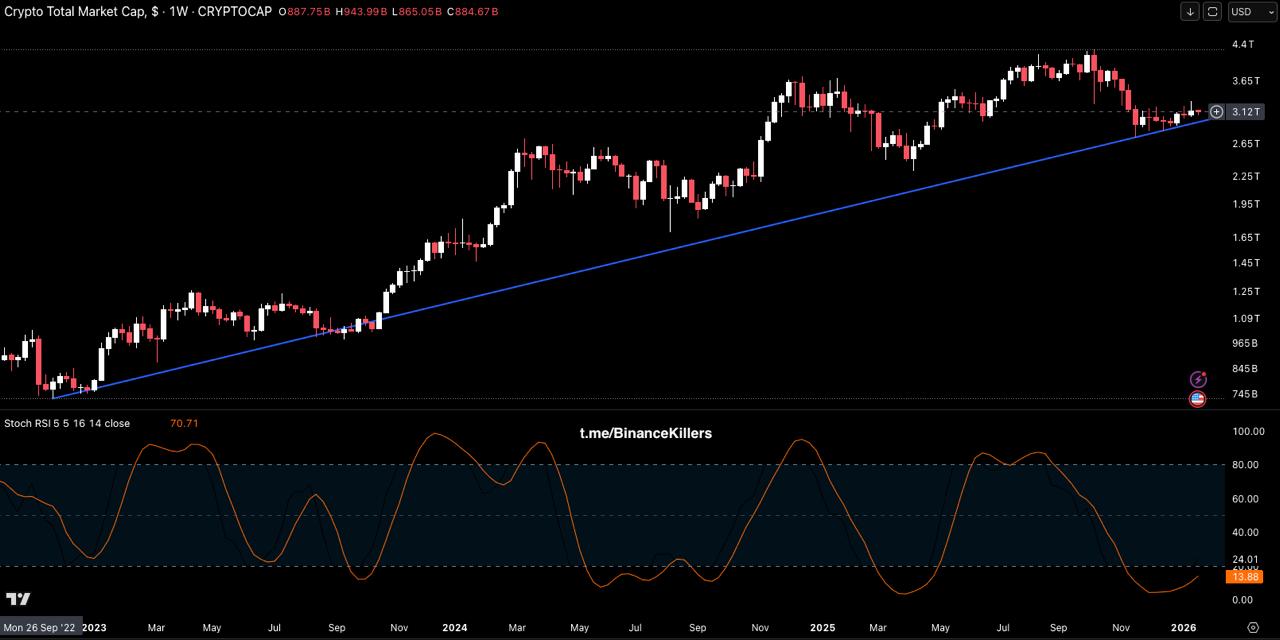
Task: Open the USD currency dropdown
Action: click(x=1247, y=12)
